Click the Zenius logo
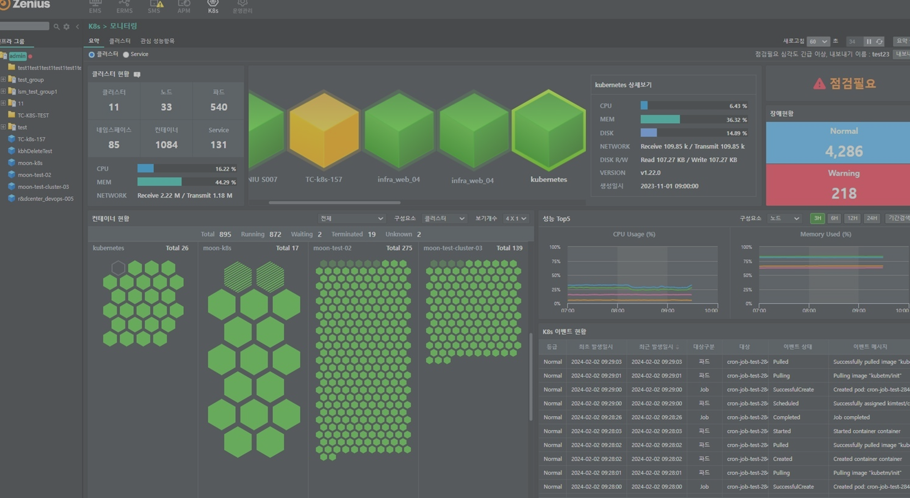910x498 pixels. click(25, 5)
